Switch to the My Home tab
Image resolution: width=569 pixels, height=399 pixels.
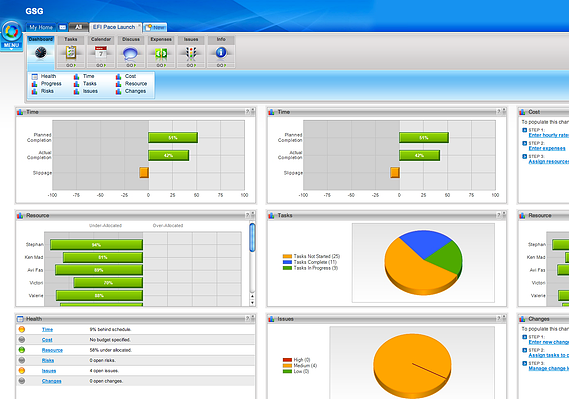(41, 27)
